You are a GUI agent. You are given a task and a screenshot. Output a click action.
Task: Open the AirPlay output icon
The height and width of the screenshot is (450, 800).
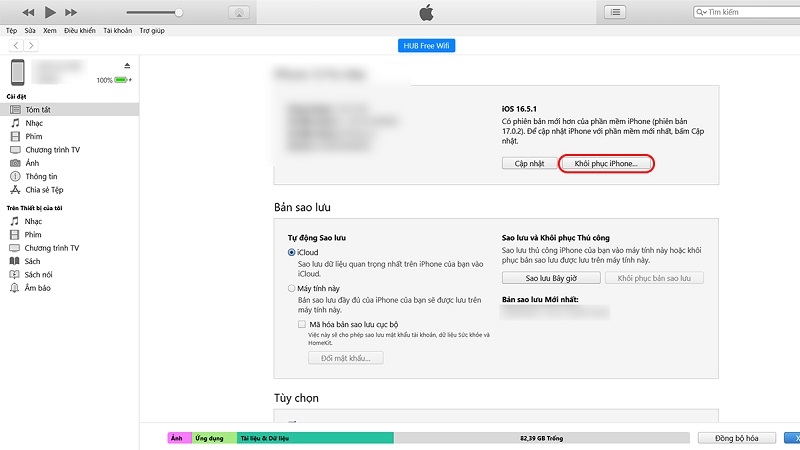pyautogui.click(x=239, y=12)
